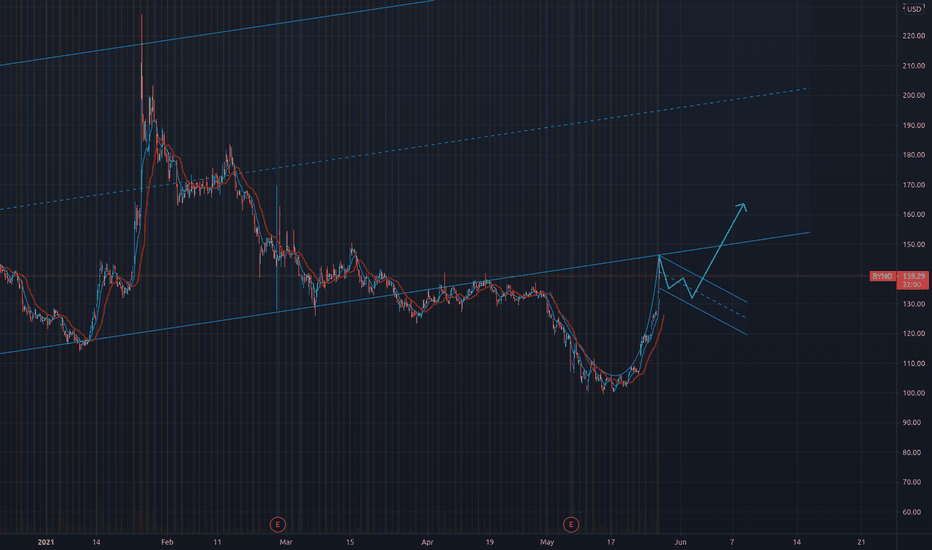Click the Jun label on time axis

click(681, 542)
